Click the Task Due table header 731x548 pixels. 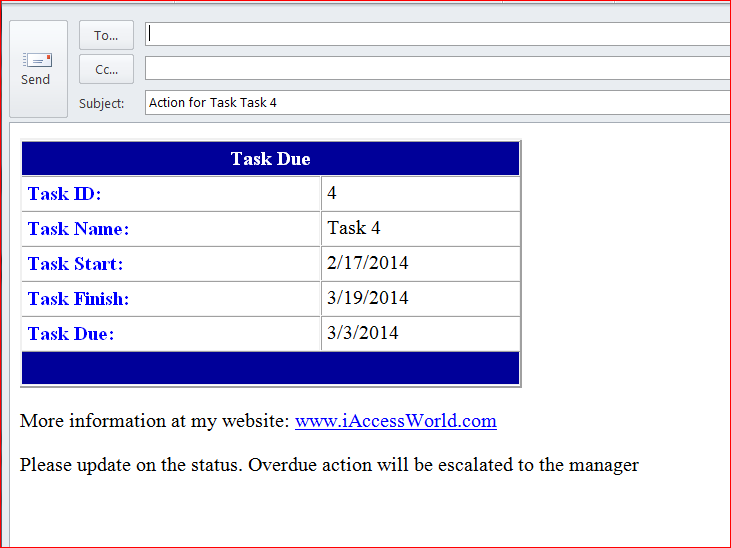pos(270,159)
